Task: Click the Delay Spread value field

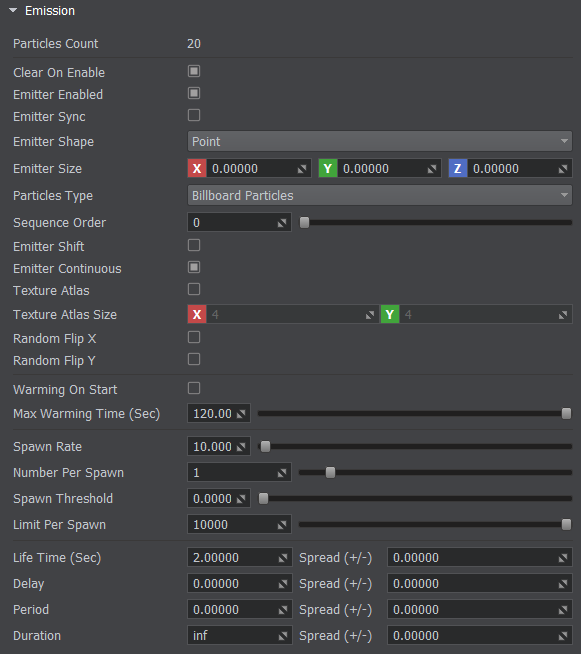Action: pos(480,584)
